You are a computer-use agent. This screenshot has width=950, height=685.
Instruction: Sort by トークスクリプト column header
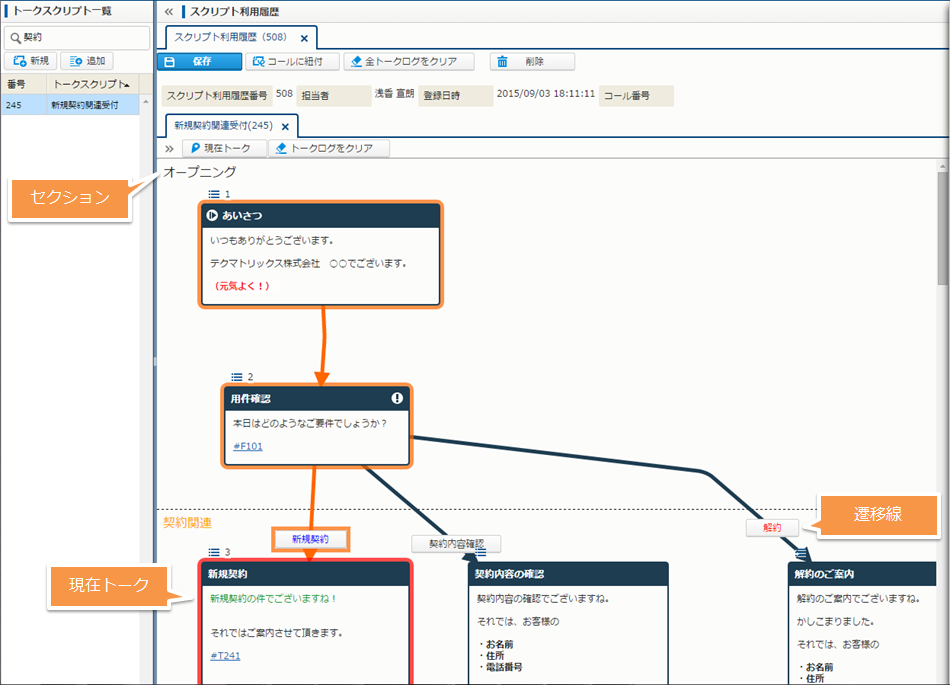90,84
